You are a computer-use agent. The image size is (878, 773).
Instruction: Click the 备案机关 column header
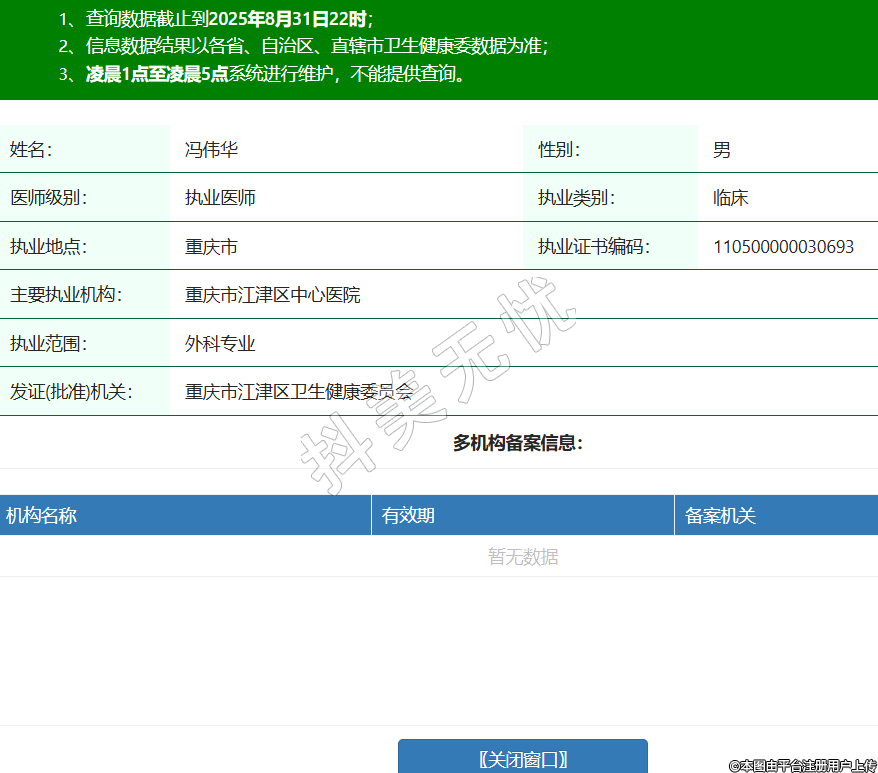(x=720, y=516)
